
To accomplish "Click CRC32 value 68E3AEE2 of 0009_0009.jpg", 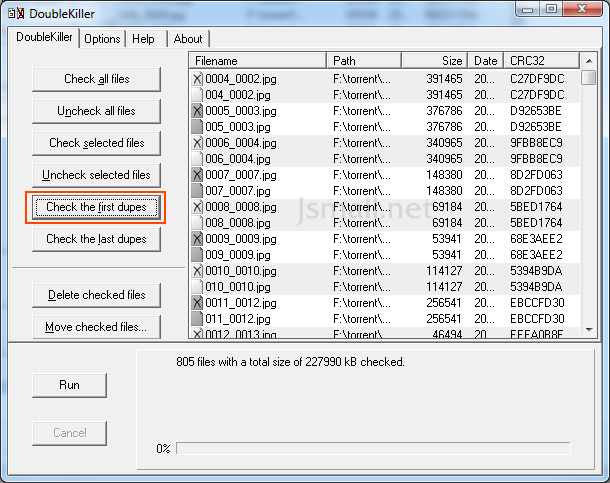I will click(x=536, y=239).
